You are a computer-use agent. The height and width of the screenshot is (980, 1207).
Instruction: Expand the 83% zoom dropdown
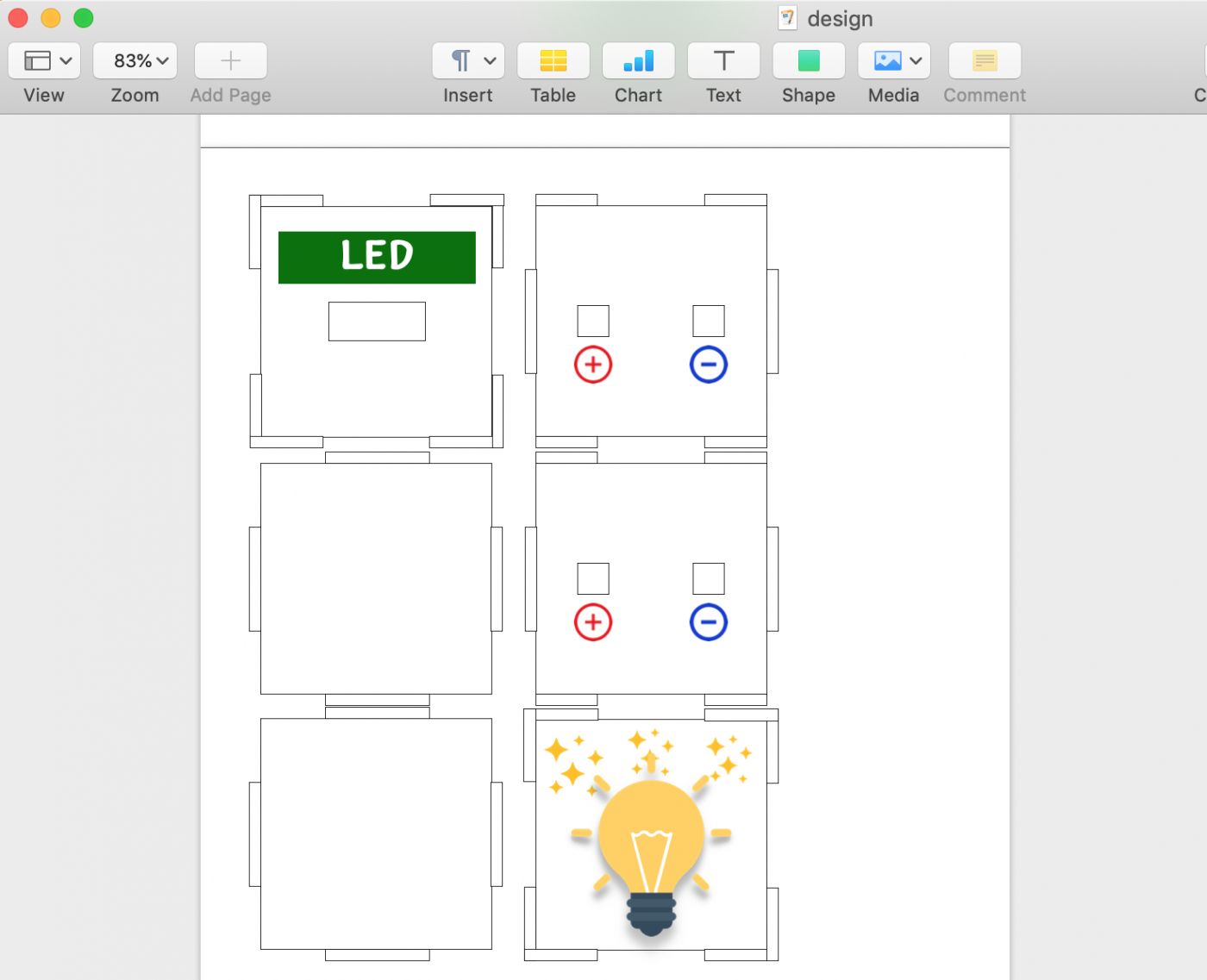tap(135, 60)
